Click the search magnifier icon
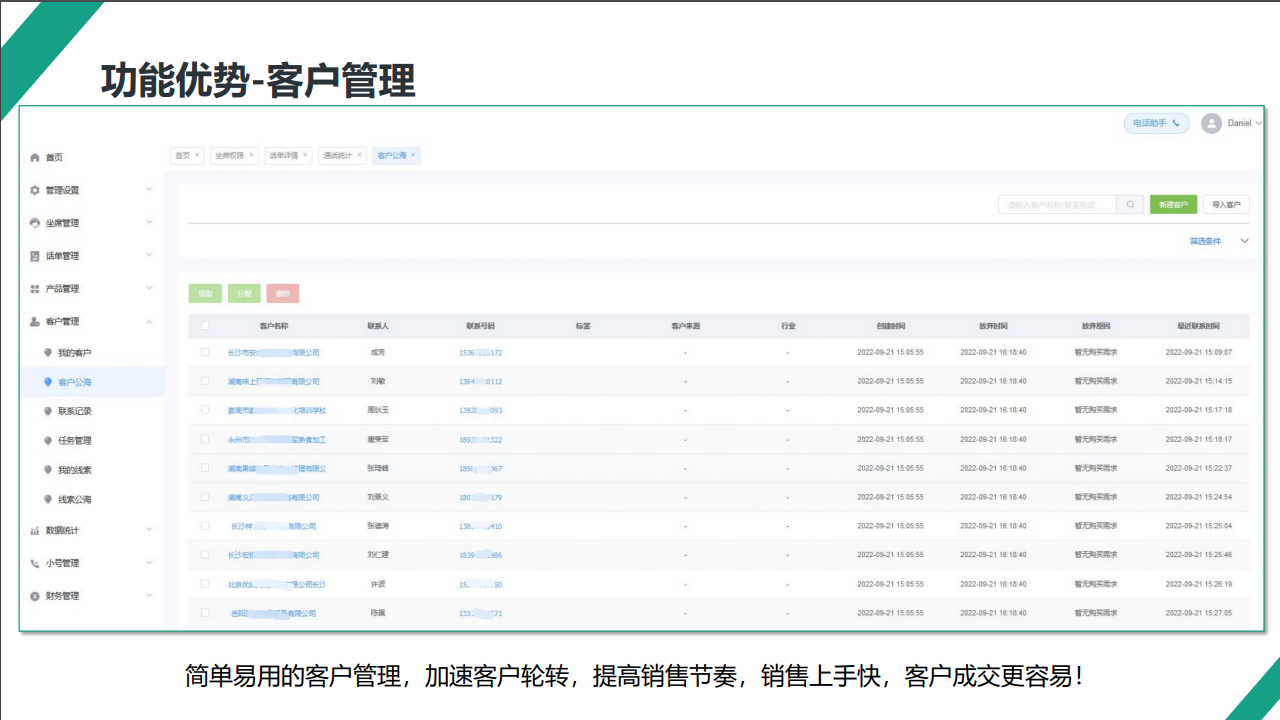Screen dimensions: 1280x720 coord(1130,205)
